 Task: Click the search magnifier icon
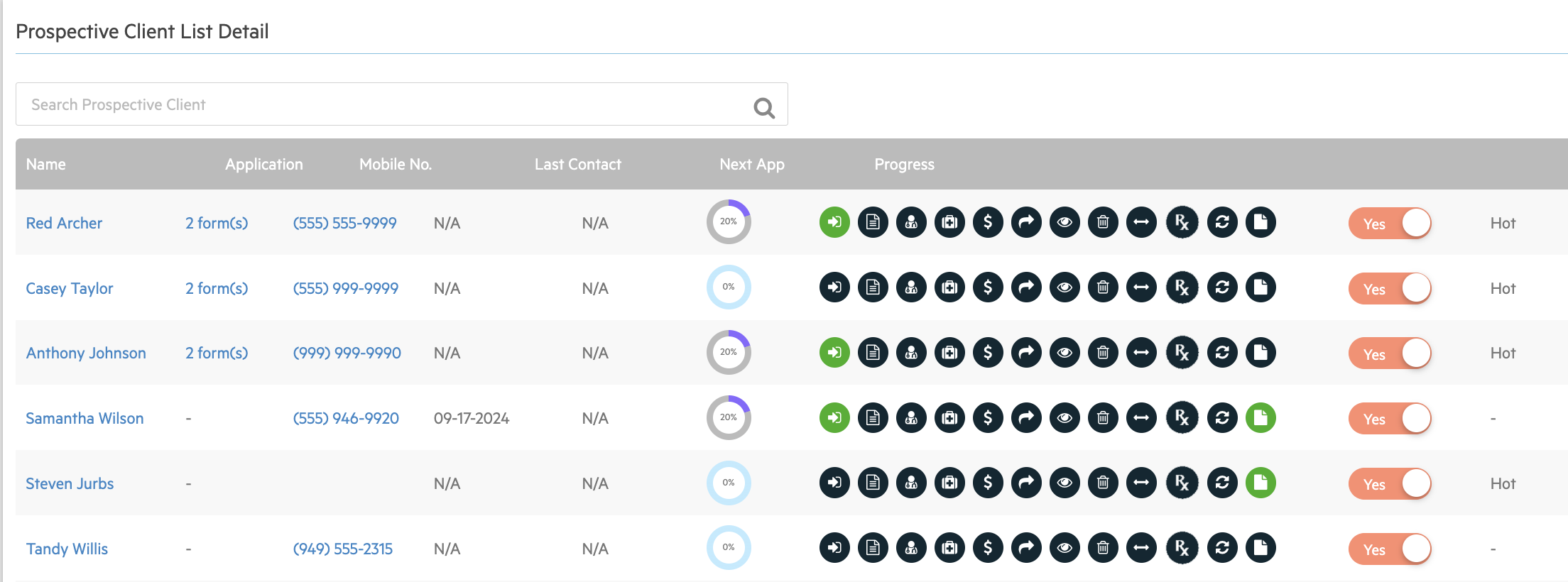764,108
